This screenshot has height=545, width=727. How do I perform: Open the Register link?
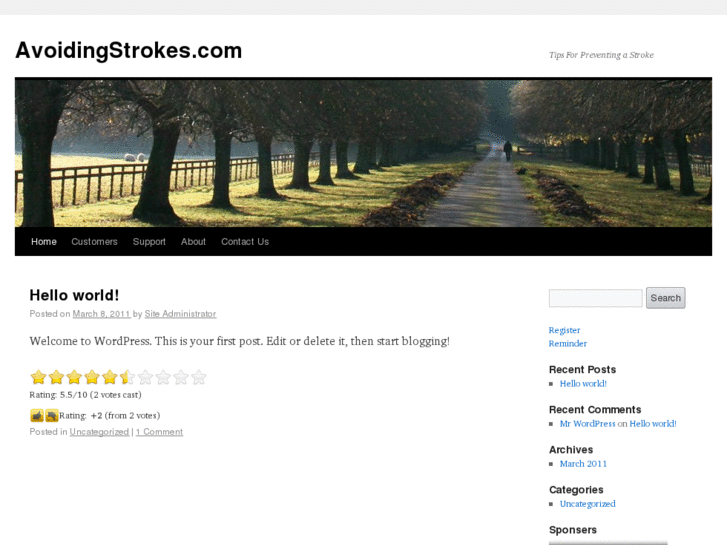point(564,330)
